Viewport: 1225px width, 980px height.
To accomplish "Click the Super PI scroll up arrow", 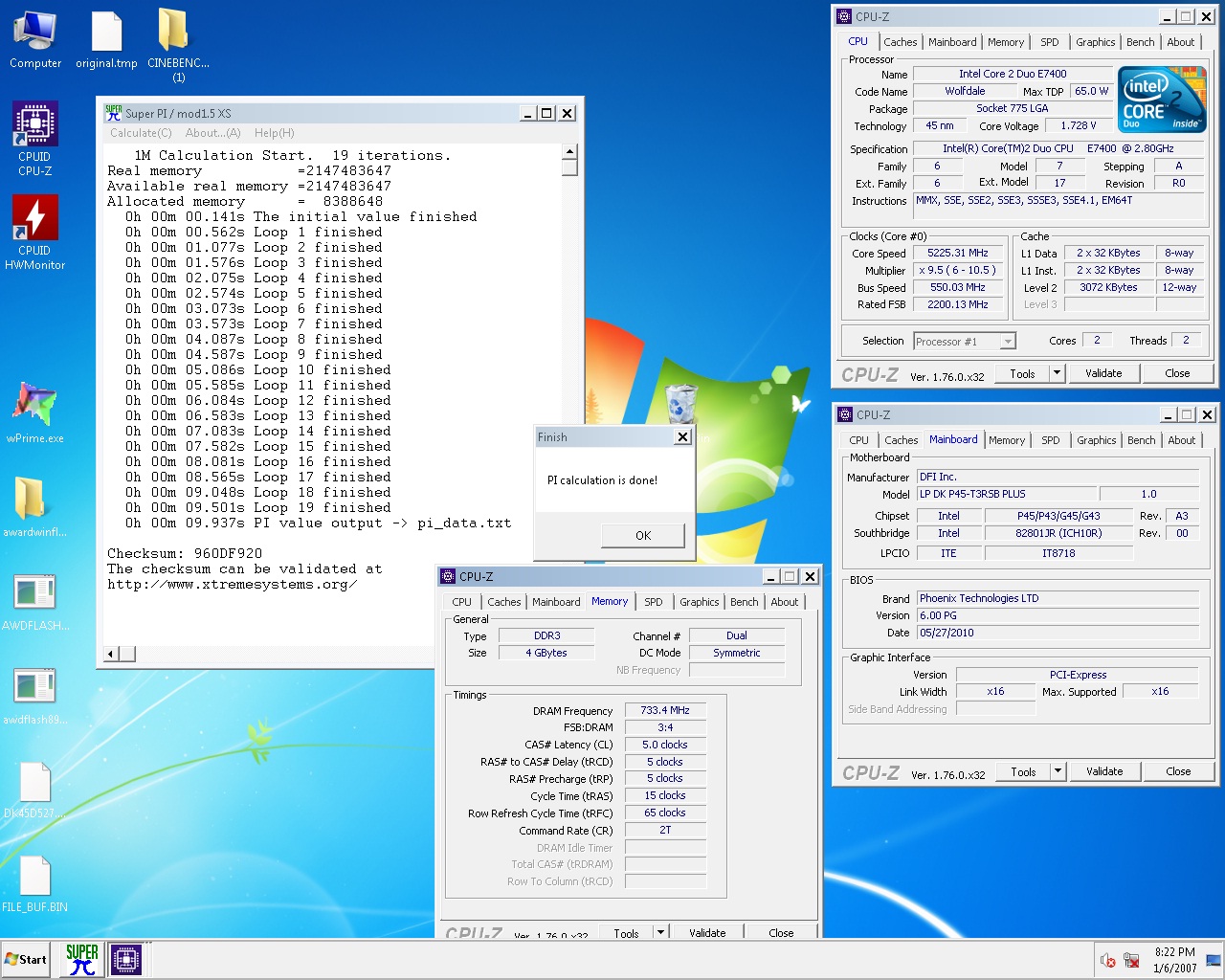I will pyautogui.click(x=569, y=151).
